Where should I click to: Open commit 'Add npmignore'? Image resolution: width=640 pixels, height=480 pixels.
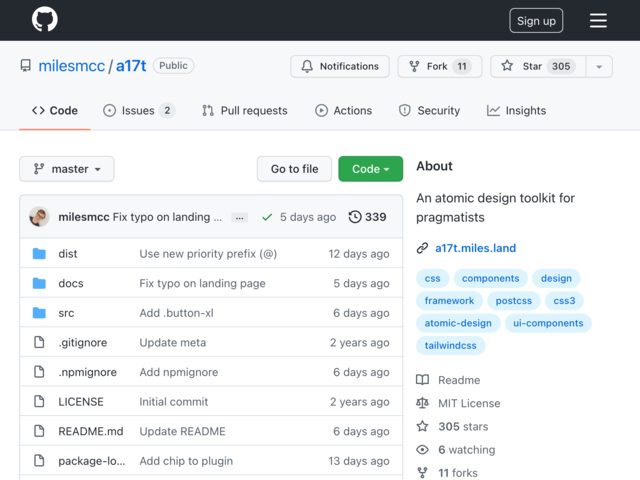coord(179,372)
